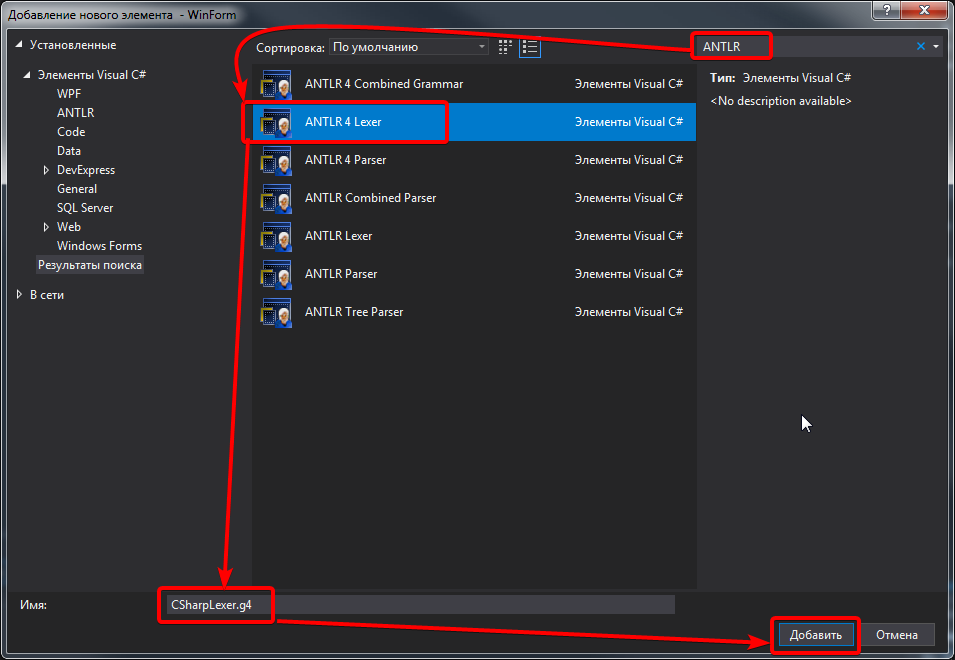Open the sort order dropdown
955x660 pixels.
409,47
